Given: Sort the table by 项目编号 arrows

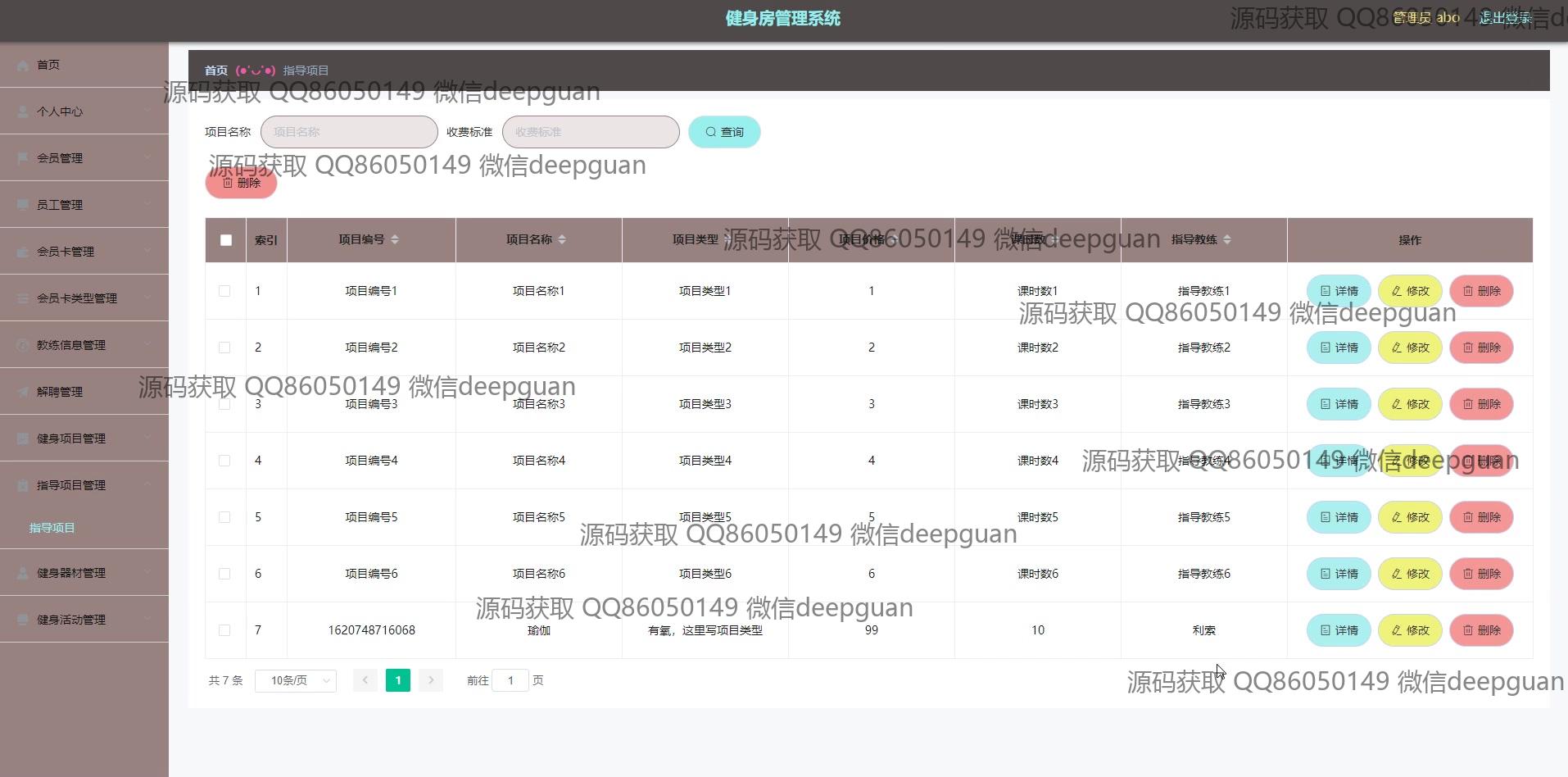Looking at the screenshot, I should pos(395,240).
